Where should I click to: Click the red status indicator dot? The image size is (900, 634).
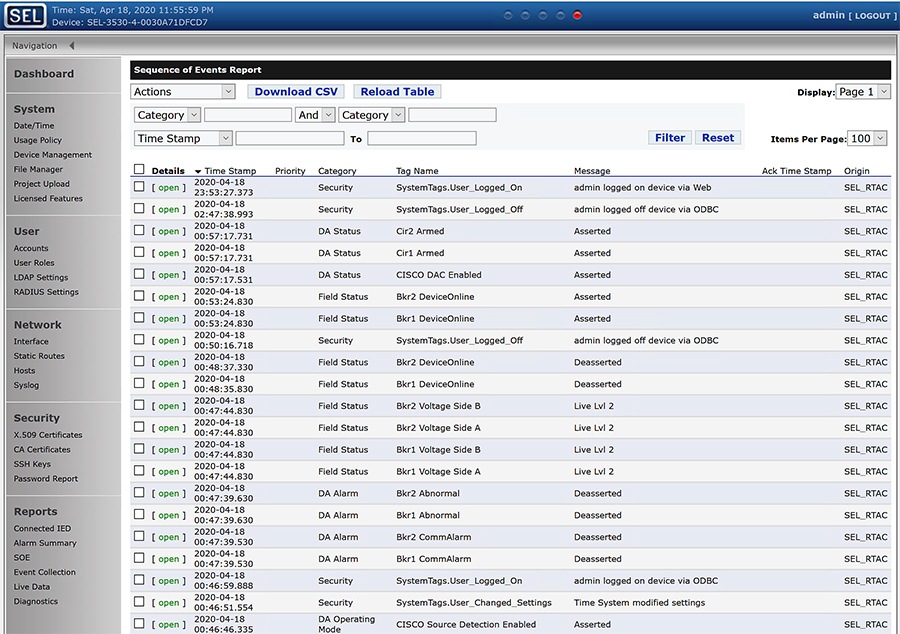(577, 15)
